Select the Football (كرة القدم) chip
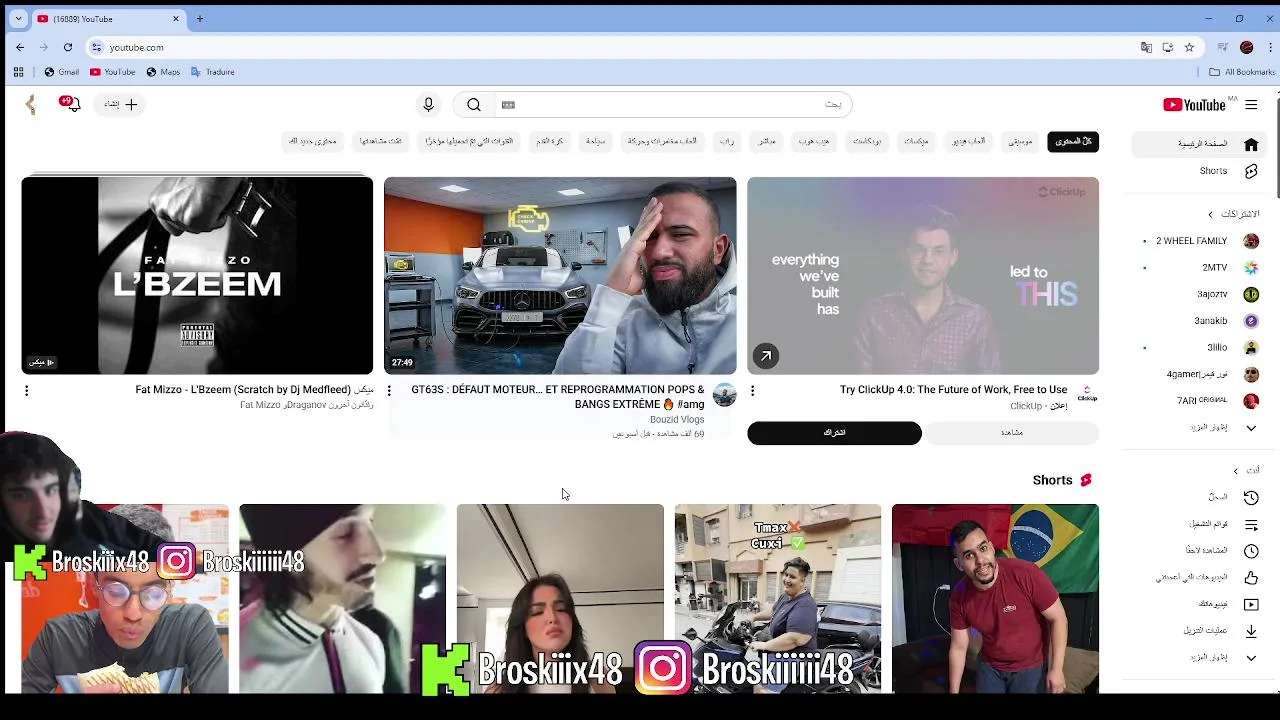This screenshot has height=720, width=1280. coord(549,142)
